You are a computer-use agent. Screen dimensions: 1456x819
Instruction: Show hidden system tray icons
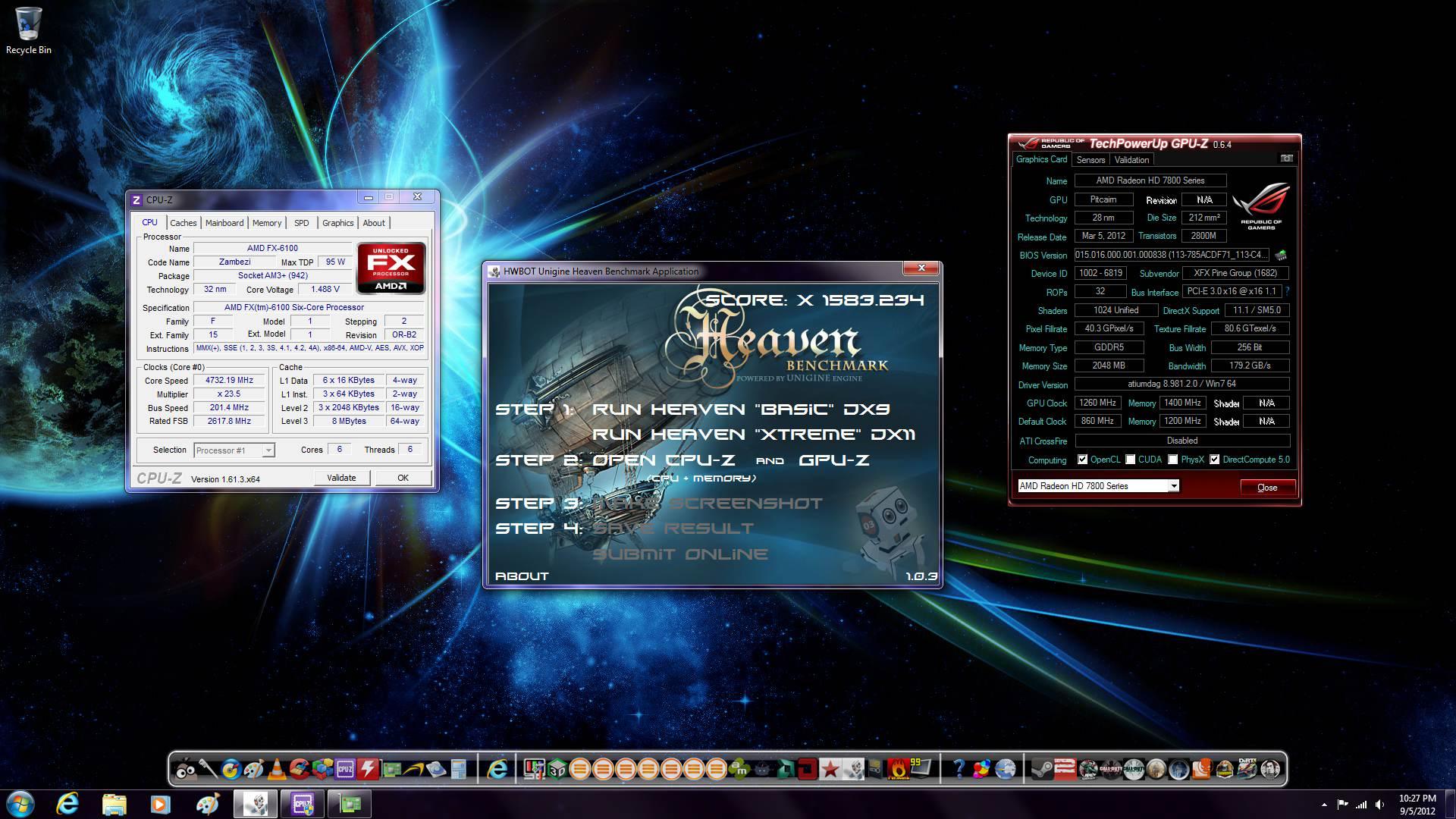pyautogui.click(x=1324, y=805)
